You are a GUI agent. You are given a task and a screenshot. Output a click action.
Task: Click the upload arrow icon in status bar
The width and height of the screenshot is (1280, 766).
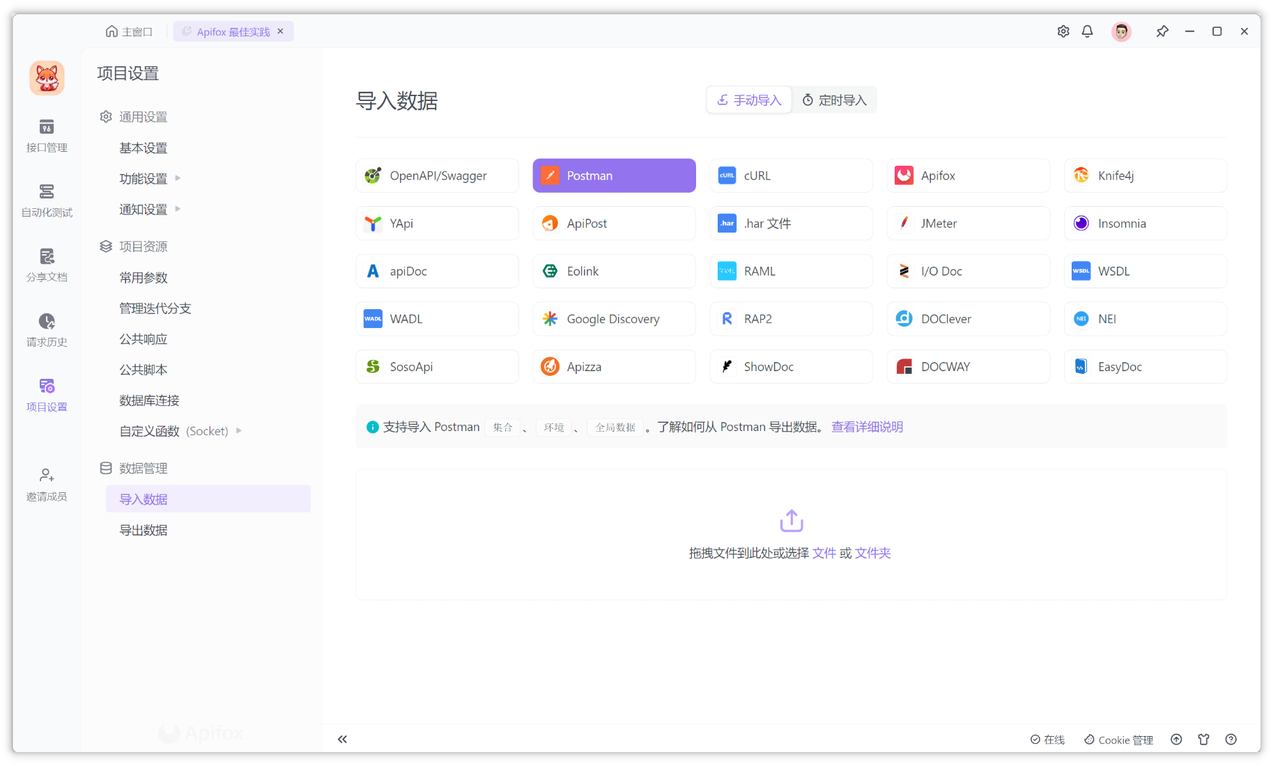[x=1176, y=740]
